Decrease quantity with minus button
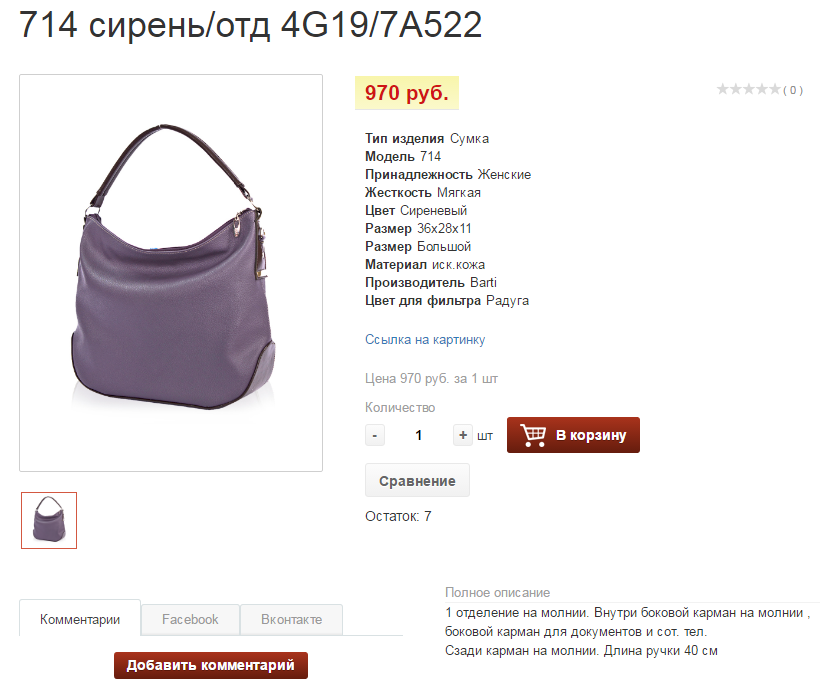Image resolution: width=828 pixels, height=694 pixels. [x=375, y=435]
